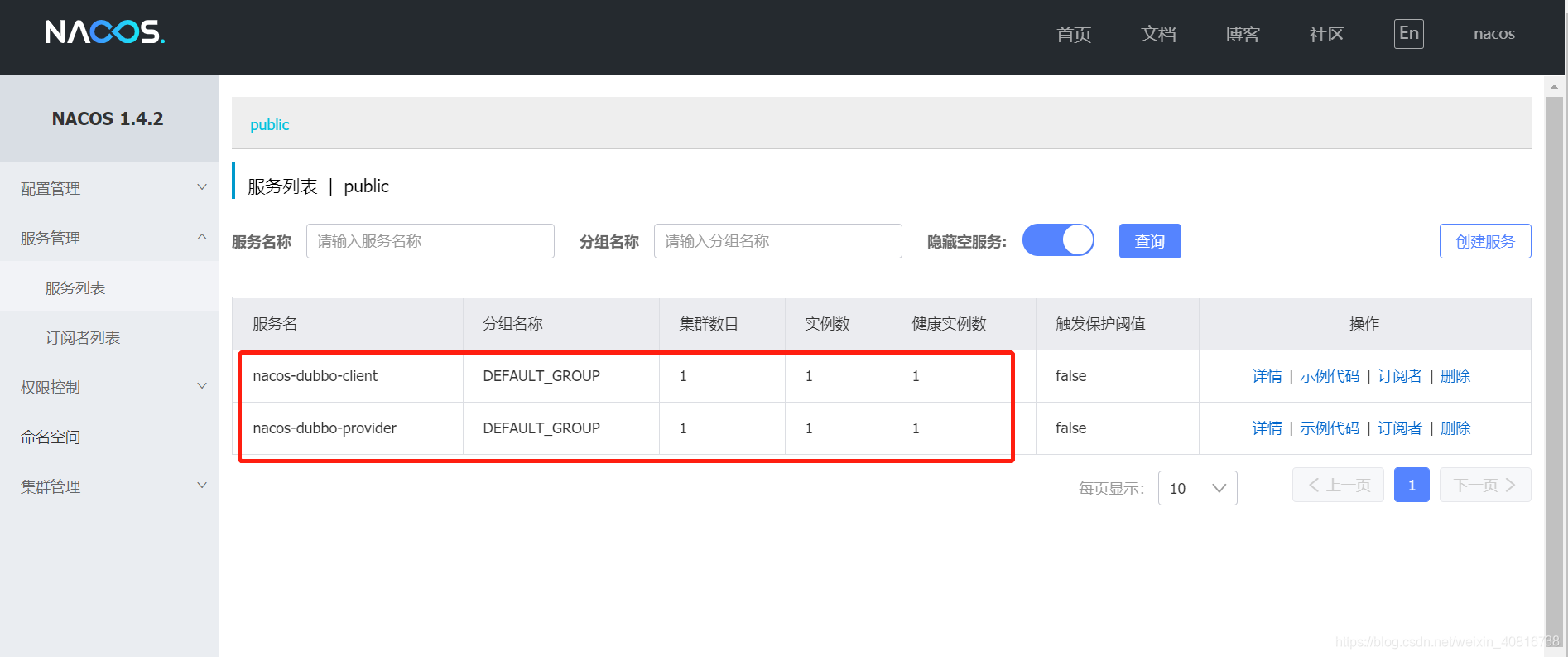Screen dimensions: 1568x657
Task: Select the public namespace tab
Action: [x=270, y=124]
